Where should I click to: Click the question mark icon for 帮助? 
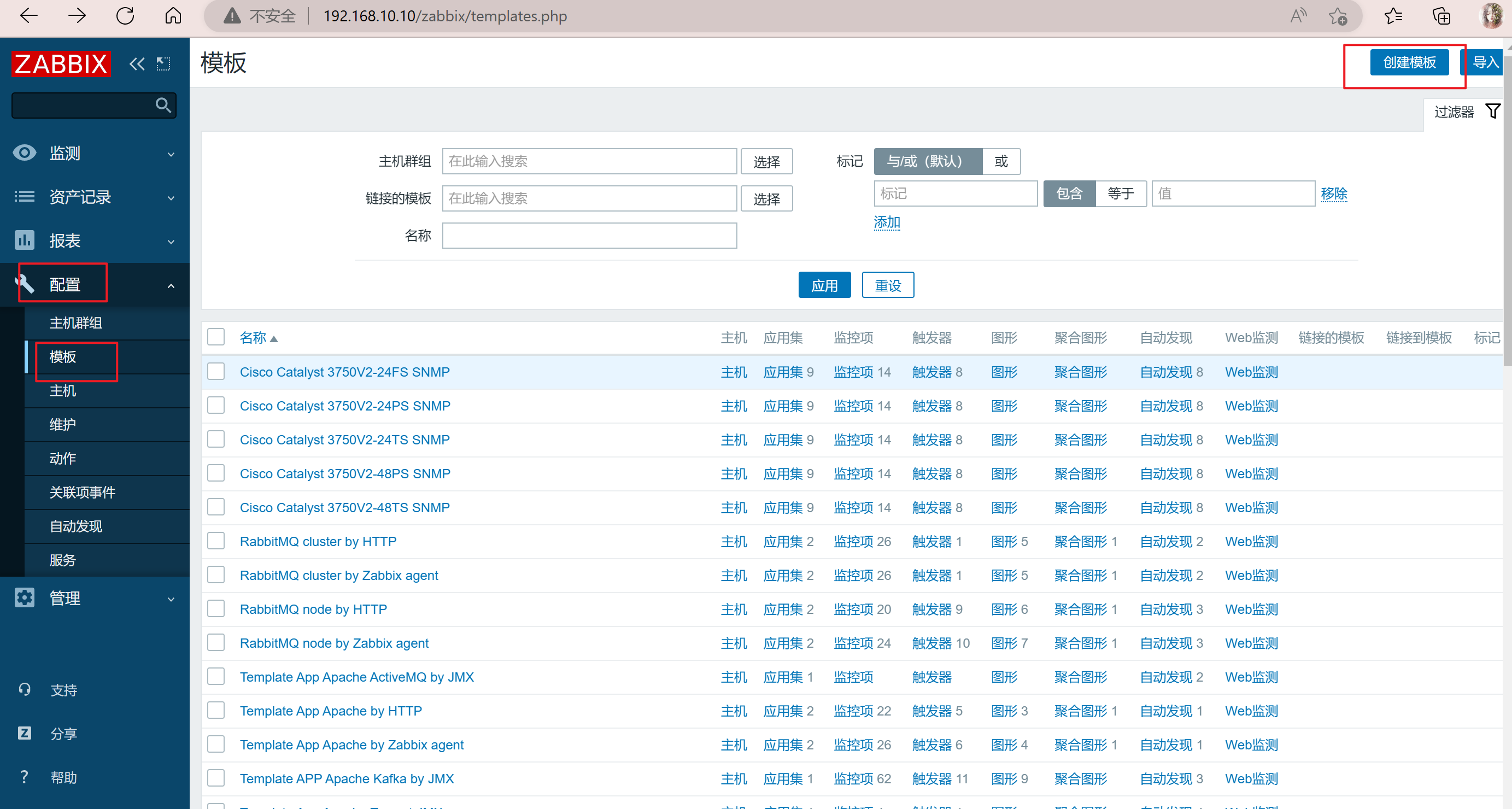point(24,777)
